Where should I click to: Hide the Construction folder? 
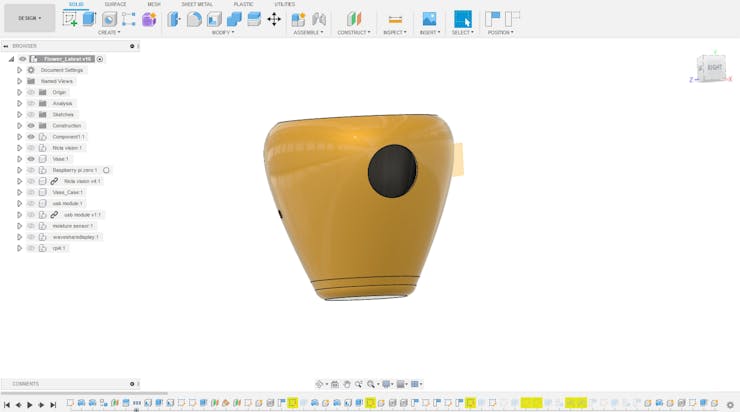[31, 126]
